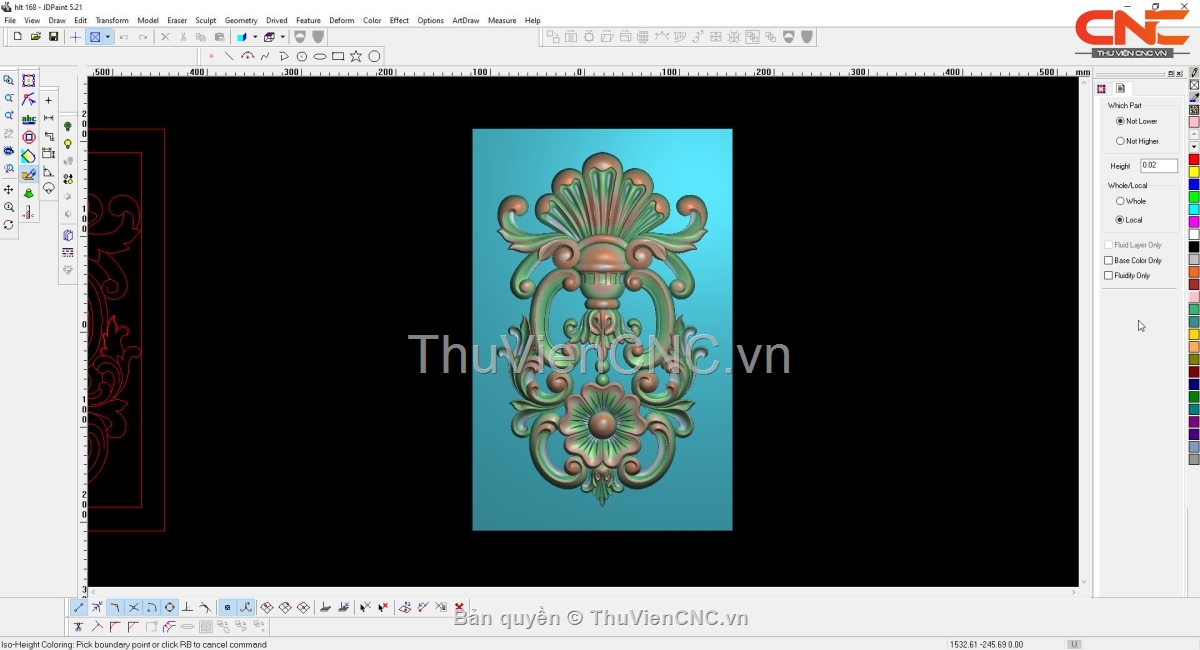Select the arc drawing tool

(247, 57)
